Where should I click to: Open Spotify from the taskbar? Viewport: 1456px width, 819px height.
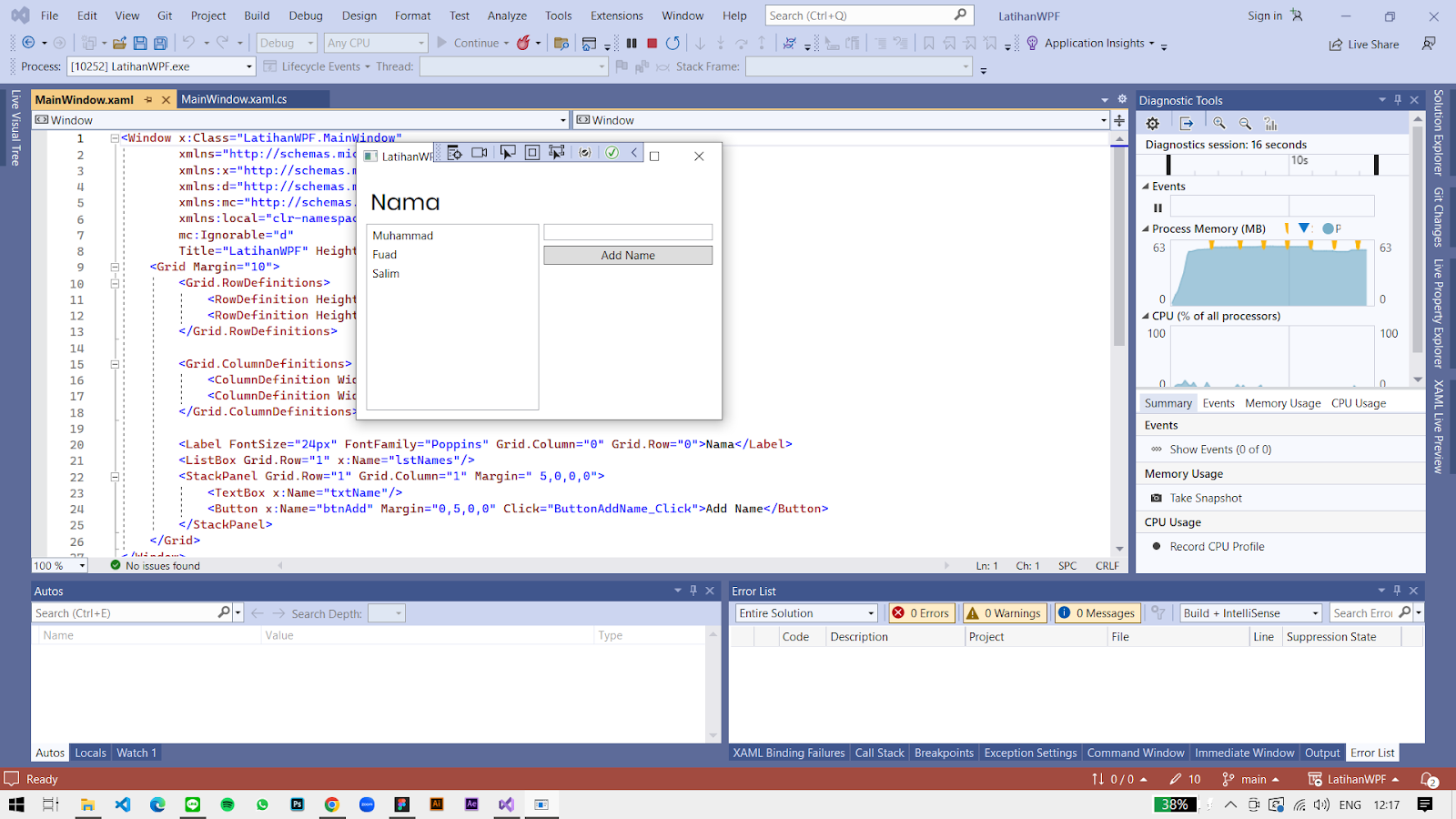(227, 804)
